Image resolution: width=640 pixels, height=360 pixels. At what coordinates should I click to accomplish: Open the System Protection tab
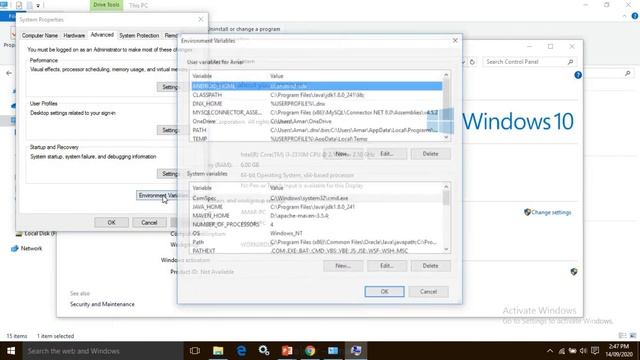pos(139,36)
